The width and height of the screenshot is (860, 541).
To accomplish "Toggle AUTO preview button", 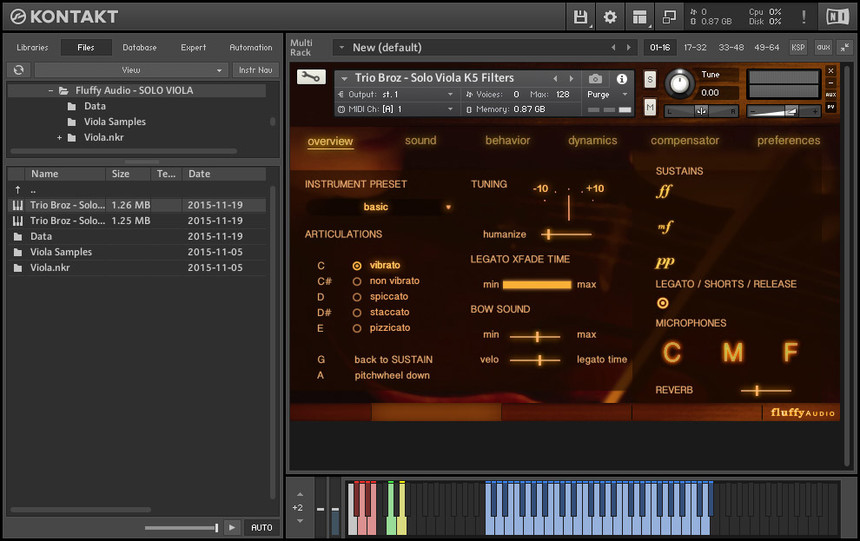I will pos(262,527).
